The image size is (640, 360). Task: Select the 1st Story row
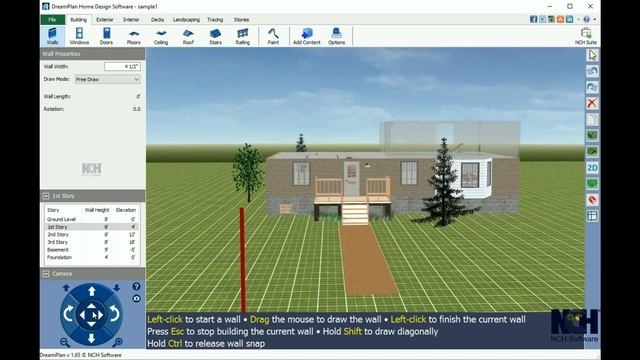pos(91,227)
